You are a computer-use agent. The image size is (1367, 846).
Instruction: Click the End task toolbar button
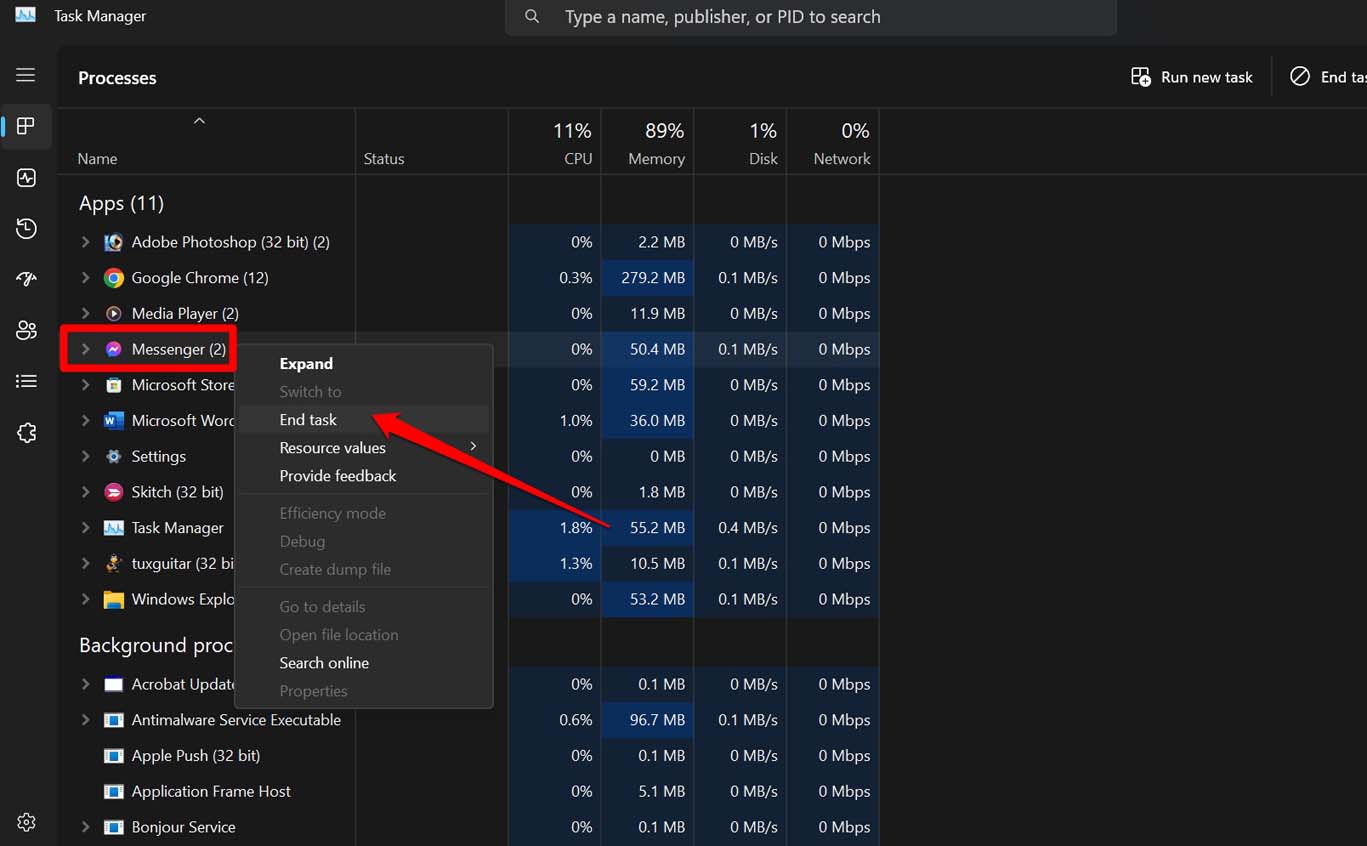click(x=1326, y=77)
